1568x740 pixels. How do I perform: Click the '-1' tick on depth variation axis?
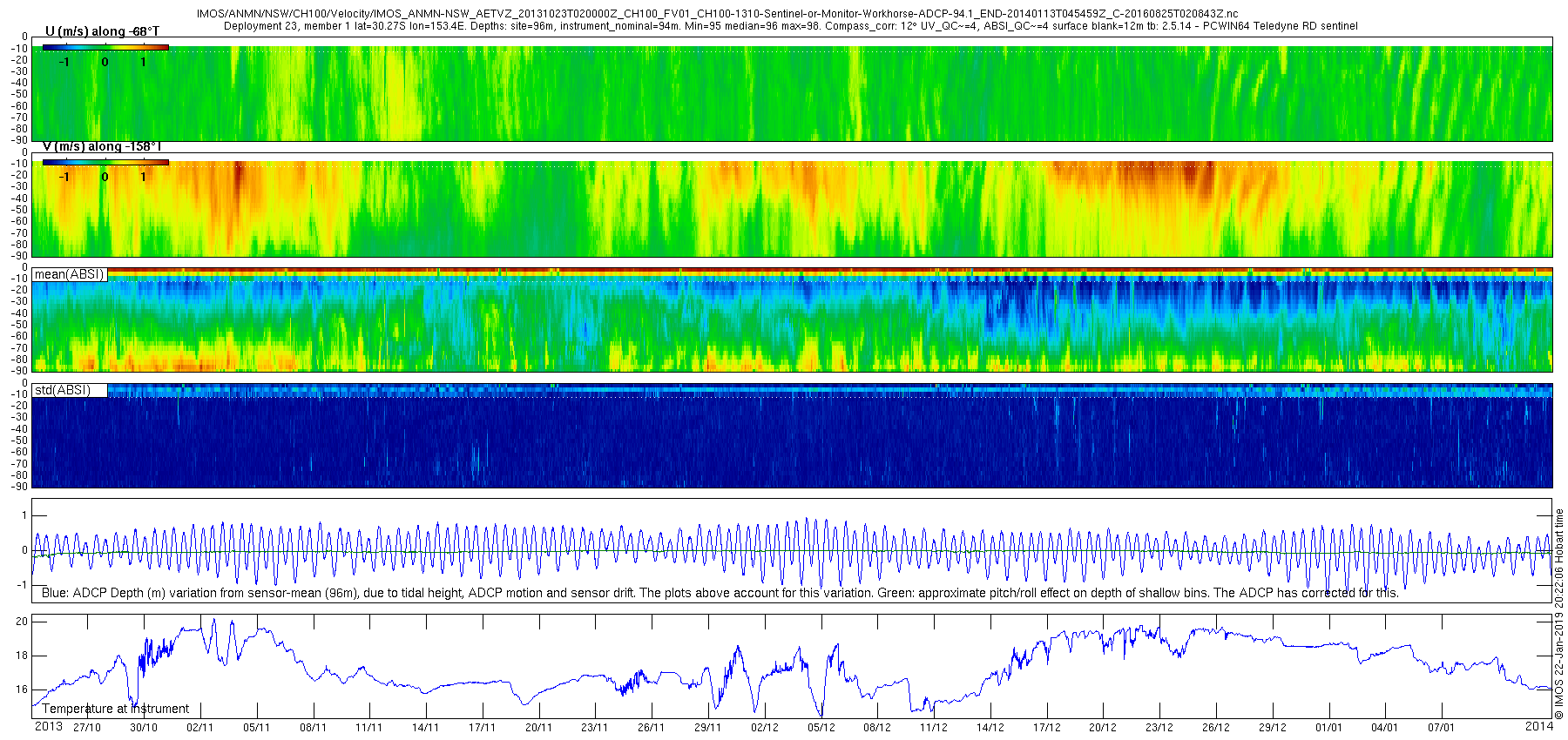tap(23, 585)
